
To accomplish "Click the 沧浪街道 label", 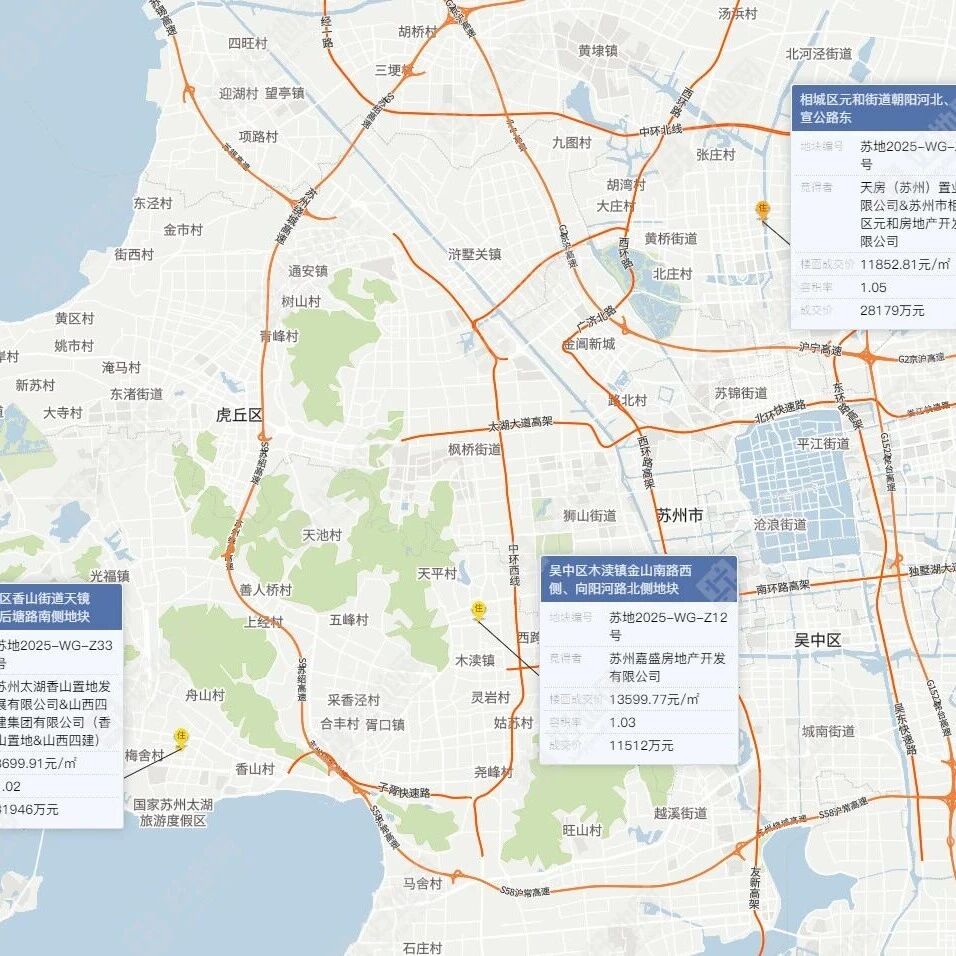I will pos(780,524).
